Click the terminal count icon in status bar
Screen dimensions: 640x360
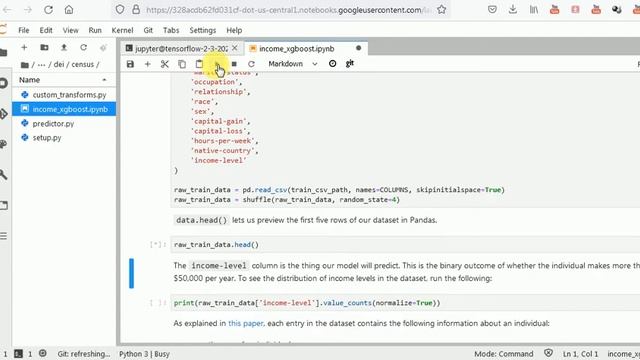pos(18,354)
